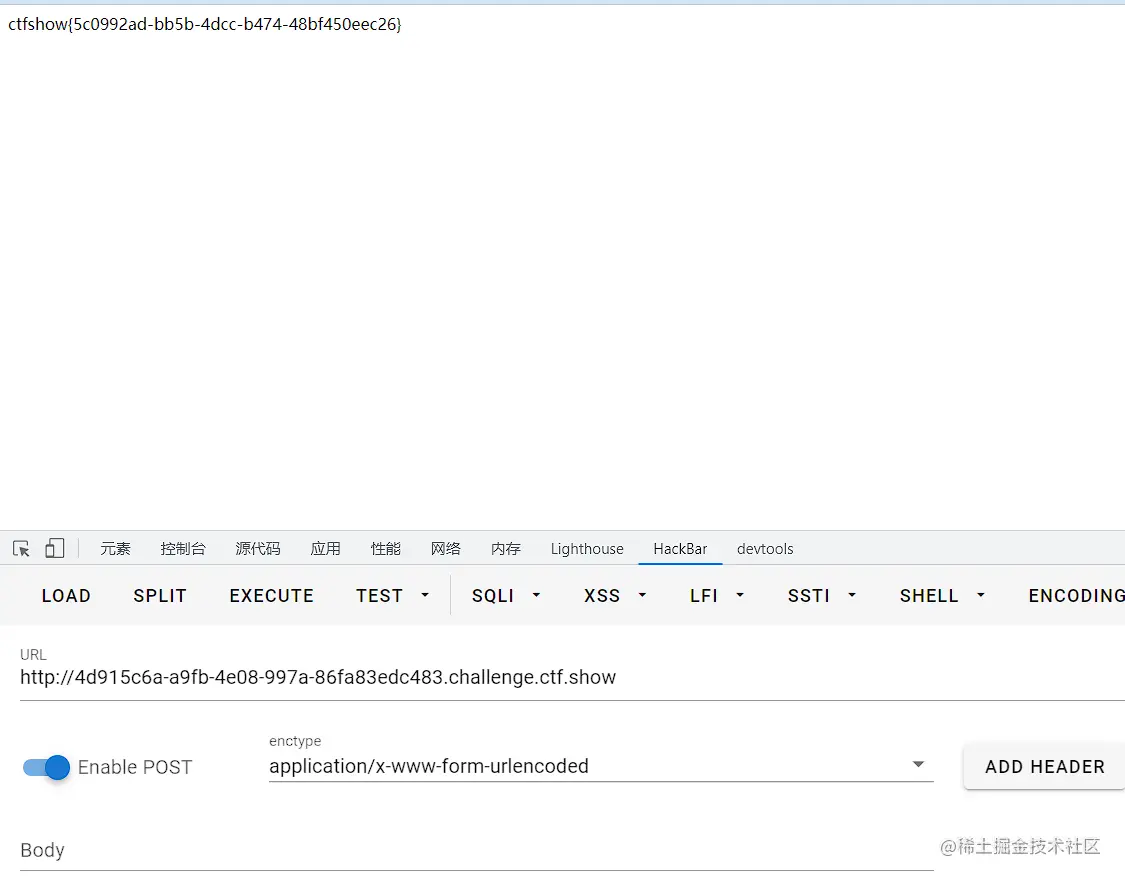Expand the SSTI dropdown menu
This screenshot has width=1125, height=881.
[x=822, y=595]
